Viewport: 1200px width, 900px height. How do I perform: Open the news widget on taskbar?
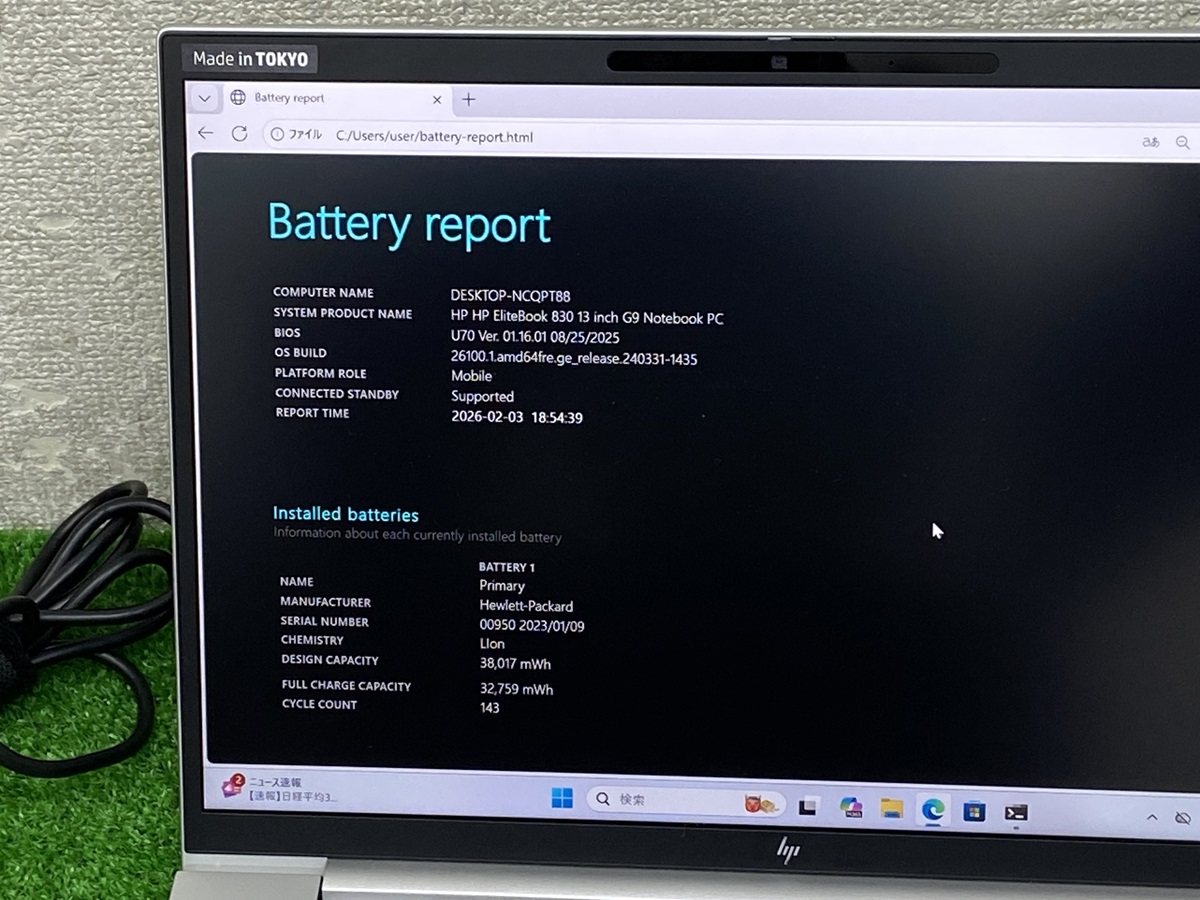pyautogui.click(x=280, y=789)
